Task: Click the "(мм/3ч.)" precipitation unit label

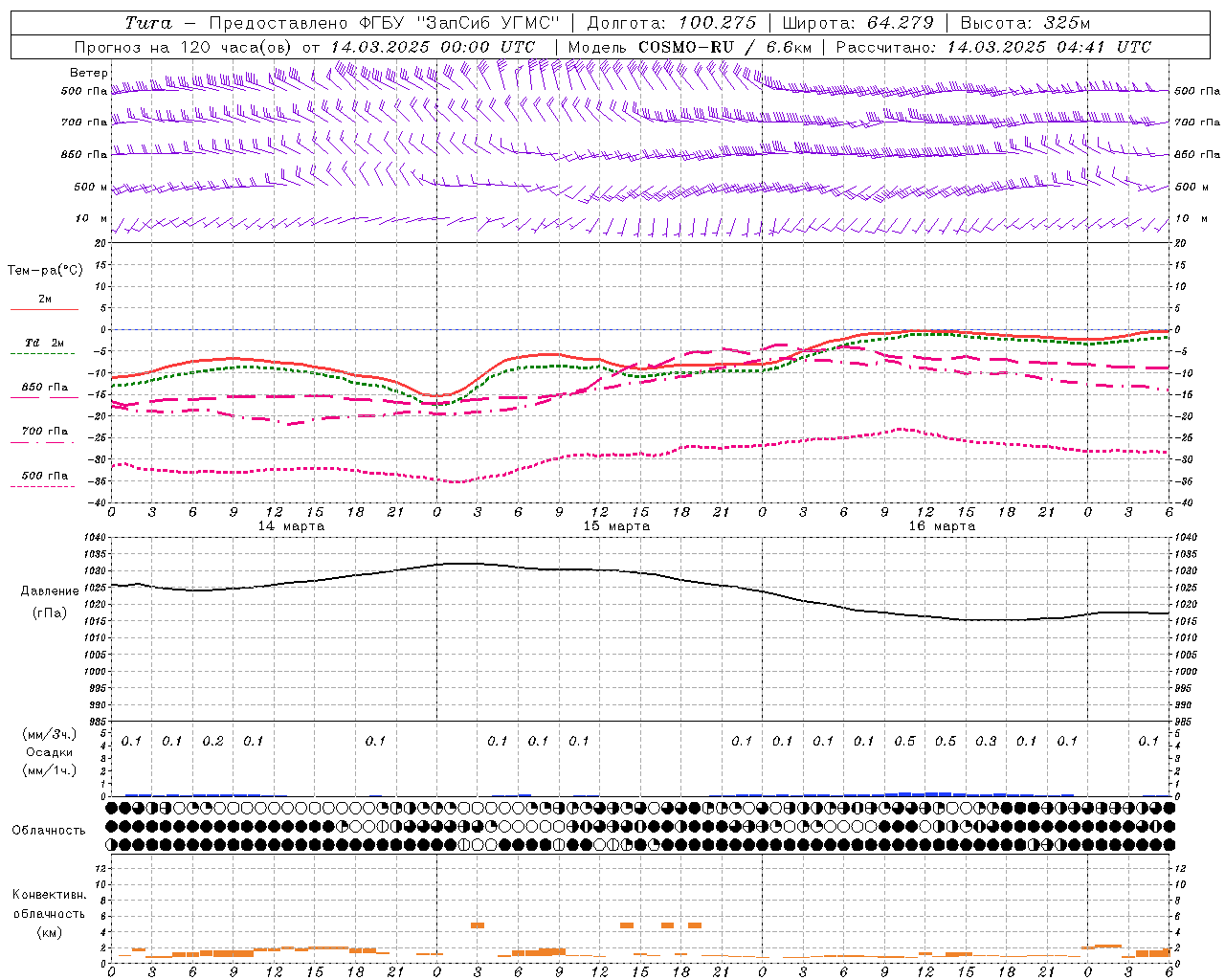Action: pyautogui.click(x=50, y=734)
